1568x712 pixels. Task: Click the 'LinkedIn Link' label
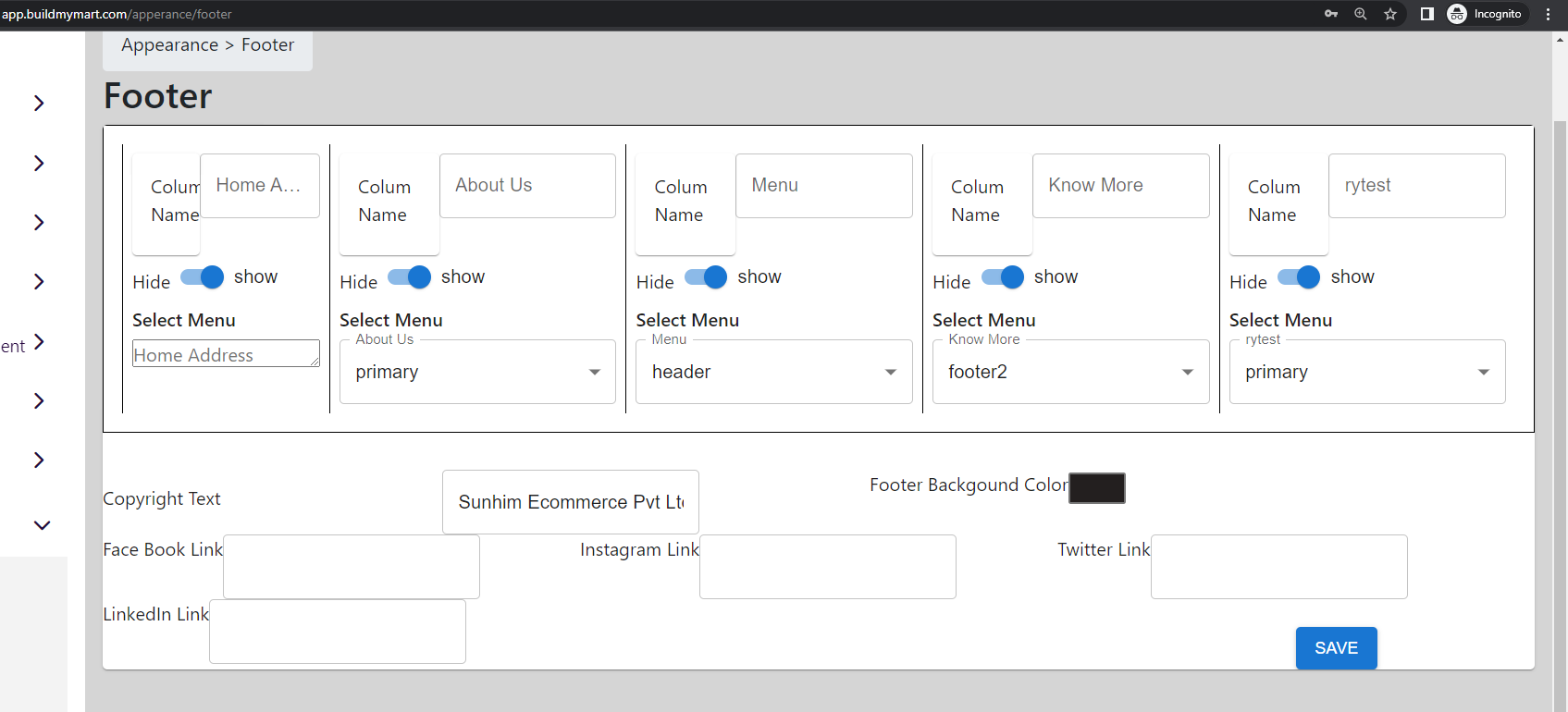(155, 614)
